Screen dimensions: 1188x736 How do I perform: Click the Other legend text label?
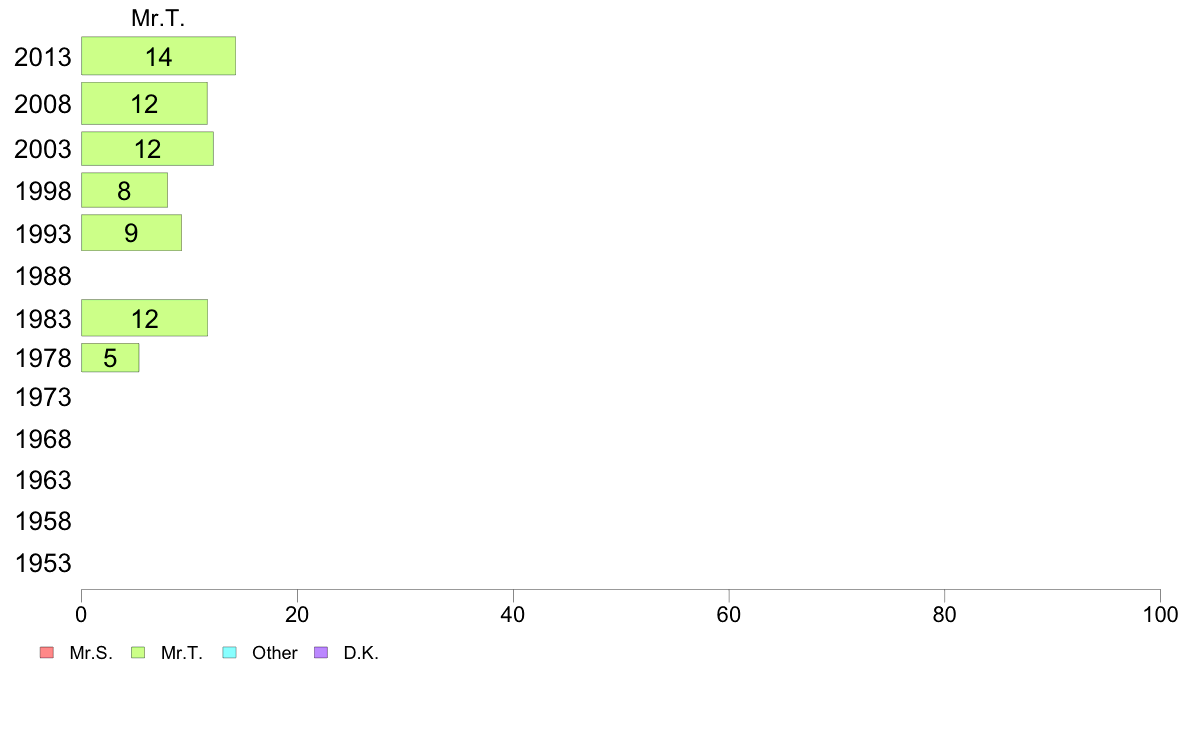click(274, 653)
